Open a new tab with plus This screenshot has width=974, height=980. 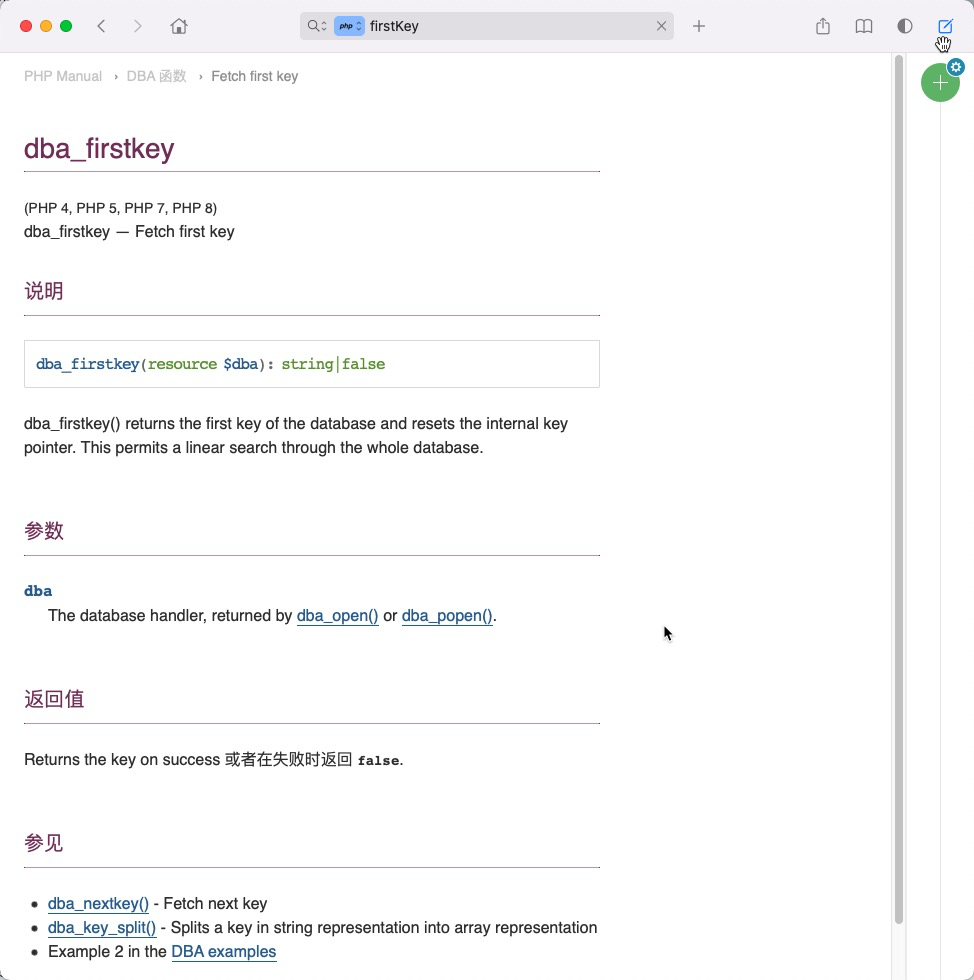699,26
